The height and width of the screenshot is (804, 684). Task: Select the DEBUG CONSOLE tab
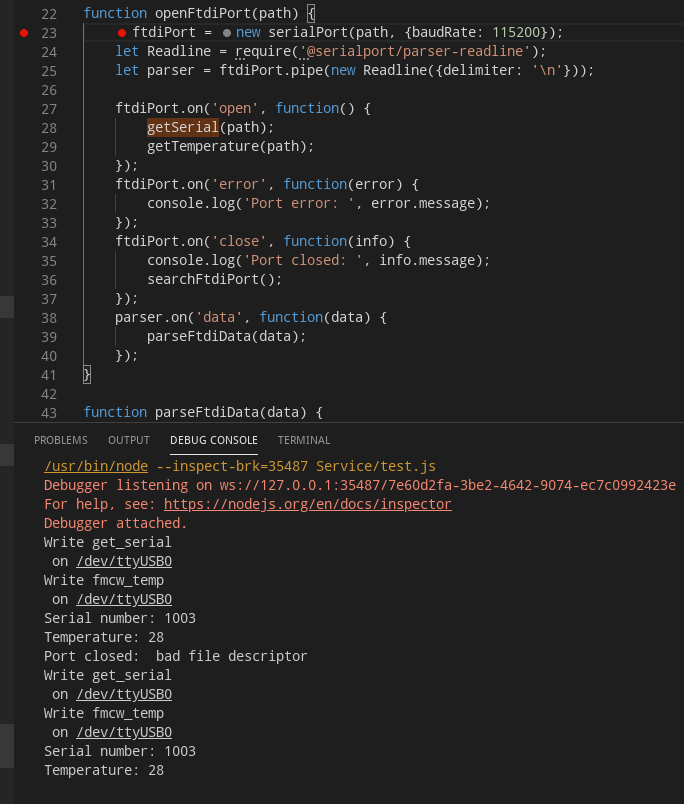[x=213, y=440]
